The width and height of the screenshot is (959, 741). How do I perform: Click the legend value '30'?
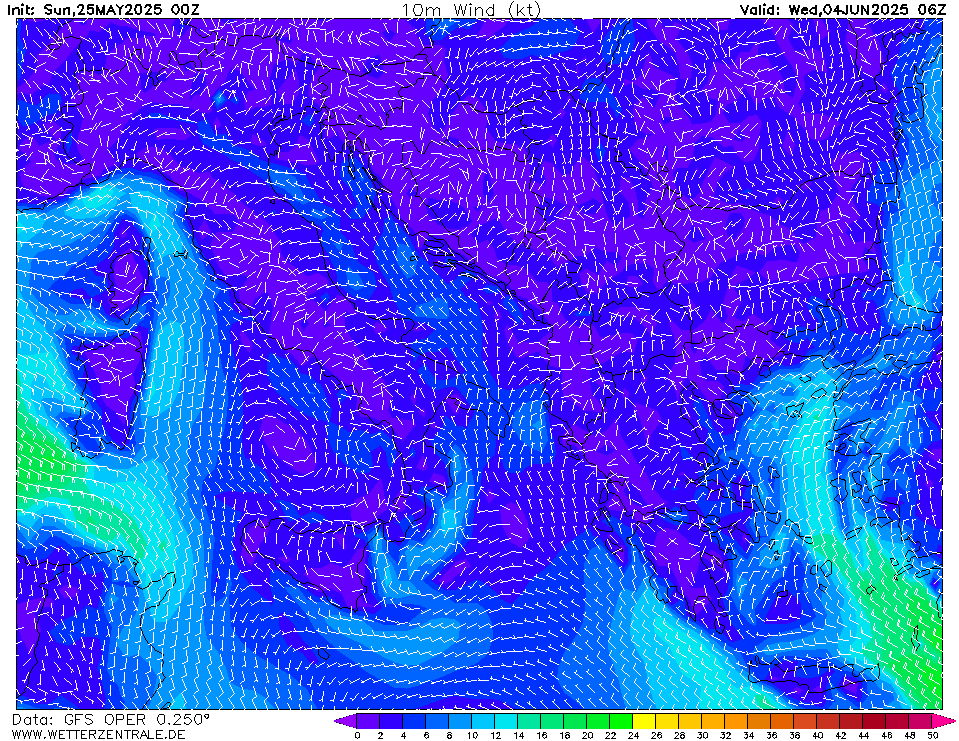click(702, 735)
